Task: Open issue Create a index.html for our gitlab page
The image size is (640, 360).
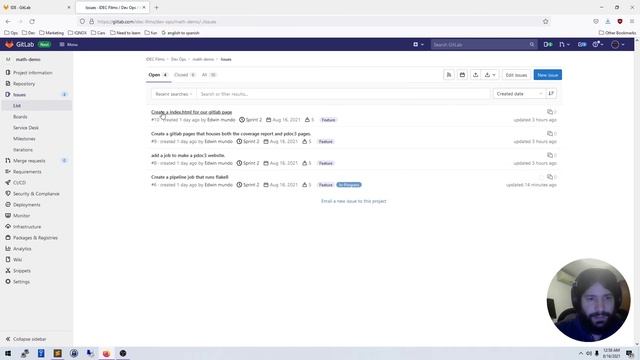Action: pos(191,112)
